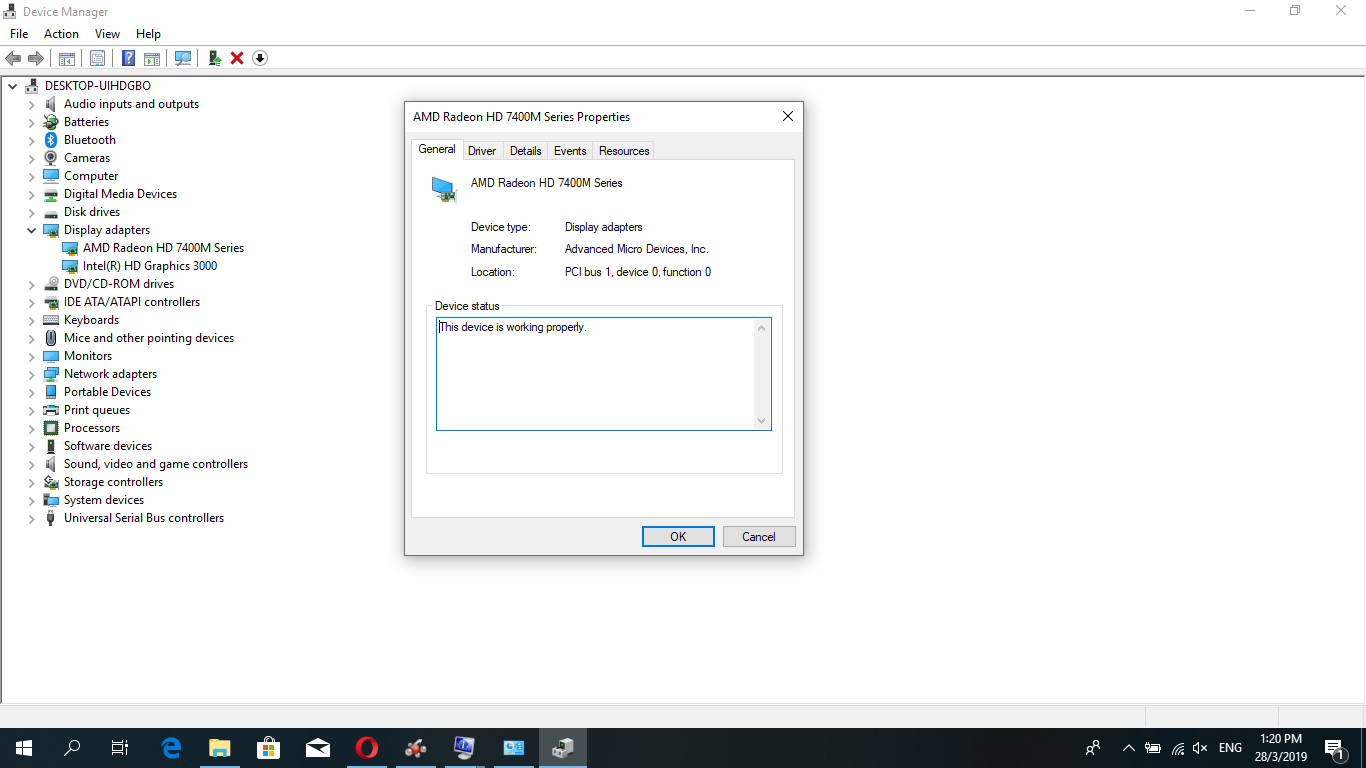Select AMD Radeon HD 7400M Series in tree
The width and height of the screenshot is (1366, 768).
click(163, 248)
